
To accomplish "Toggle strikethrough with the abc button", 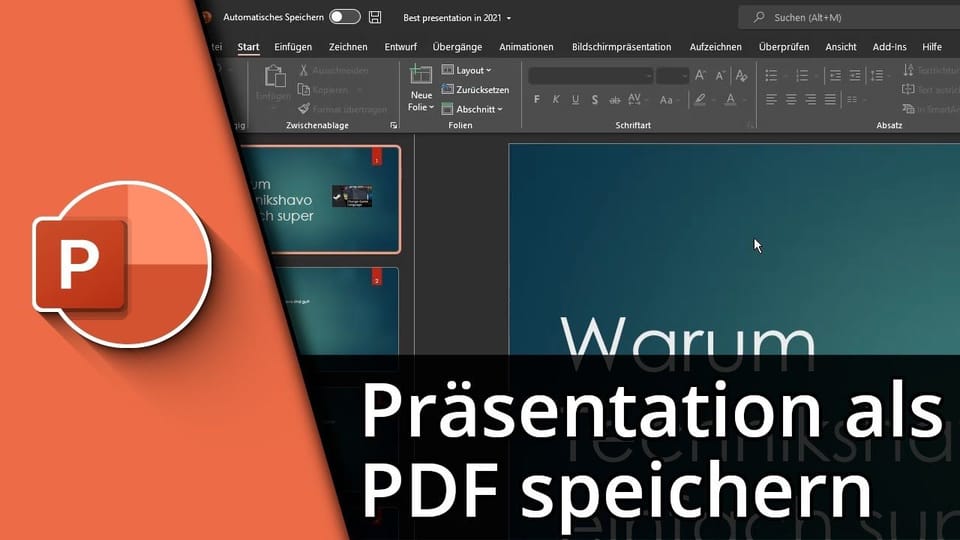I will pos(614,100).
